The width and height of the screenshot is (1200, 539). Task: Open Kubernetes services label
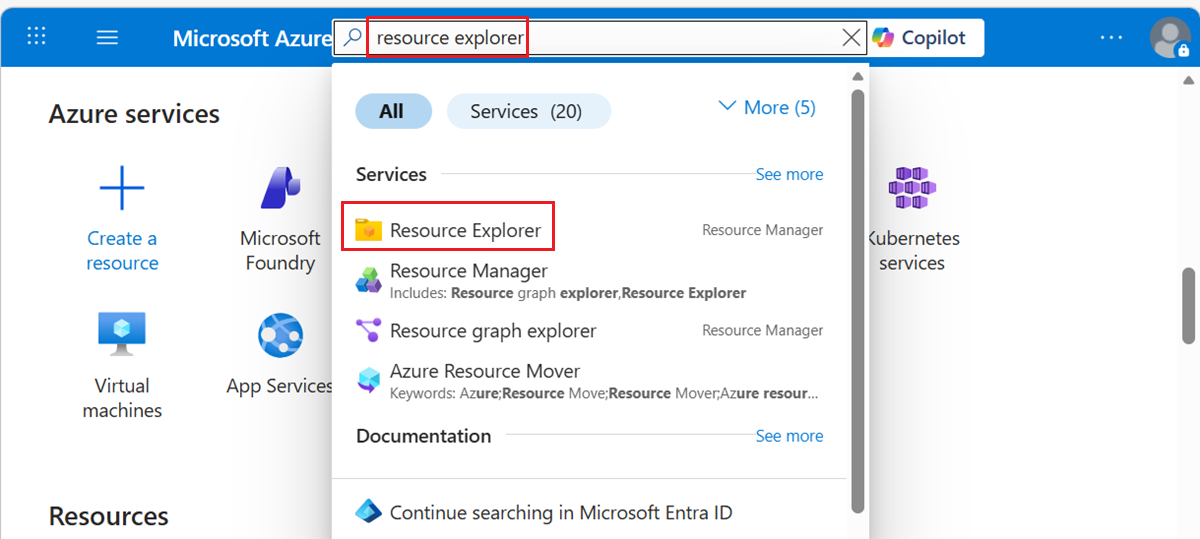[911, 250]
